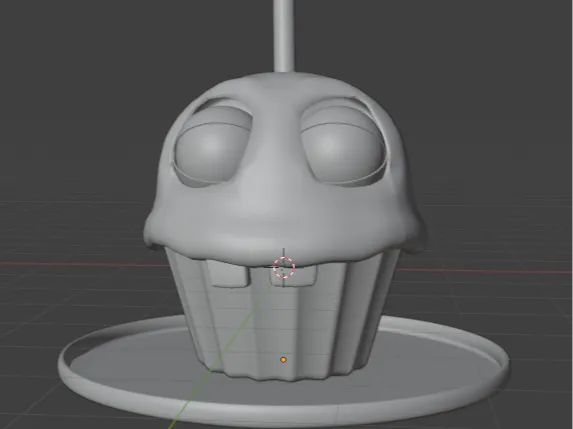Click the left tooth under the frosting

(x=228, y=273)
